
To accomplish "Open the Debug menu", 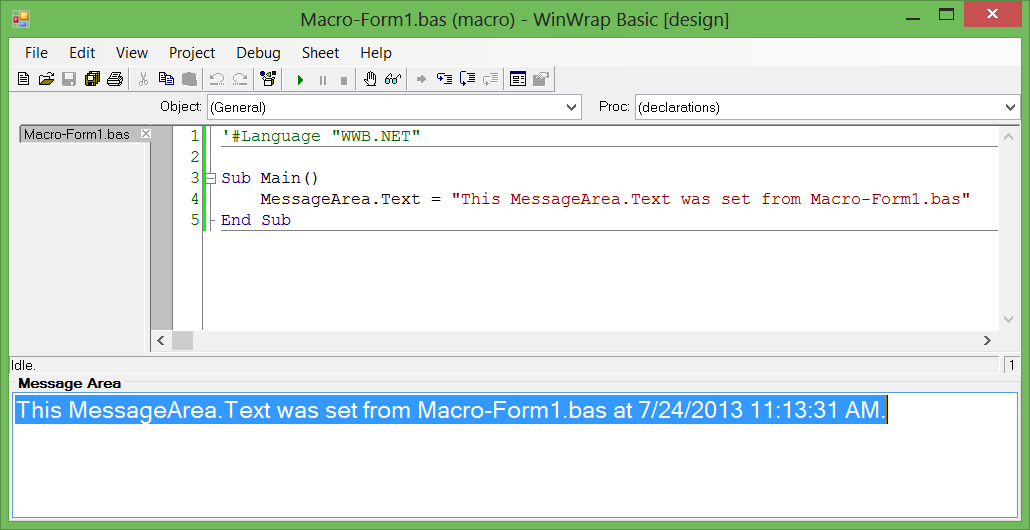I will (x=258, y=53).
